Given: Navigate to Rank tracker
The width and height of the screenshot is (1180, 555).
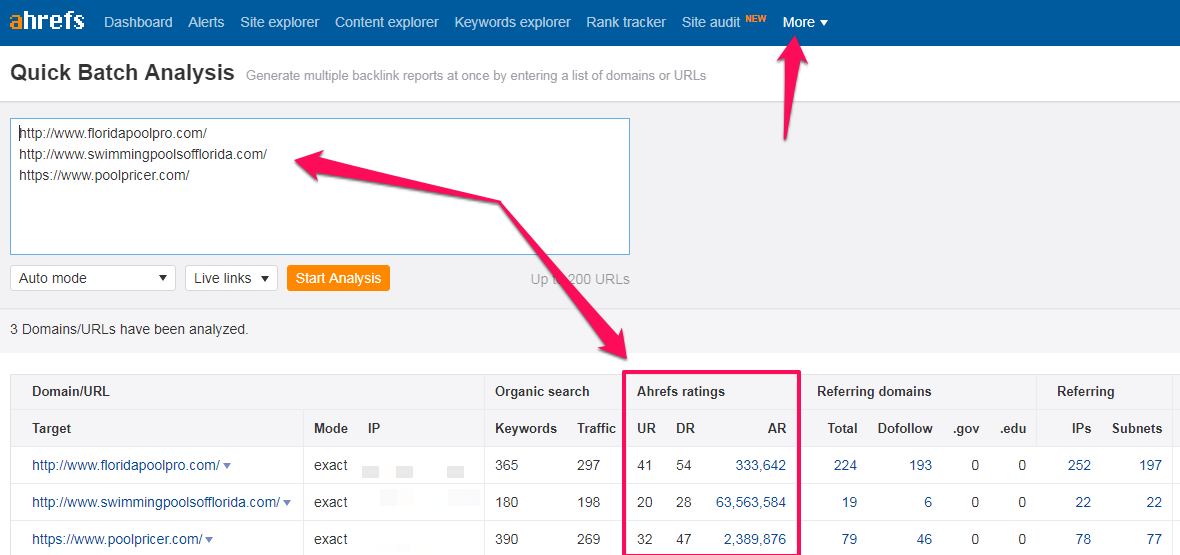Looking at the screenshot, I should 626,22.
